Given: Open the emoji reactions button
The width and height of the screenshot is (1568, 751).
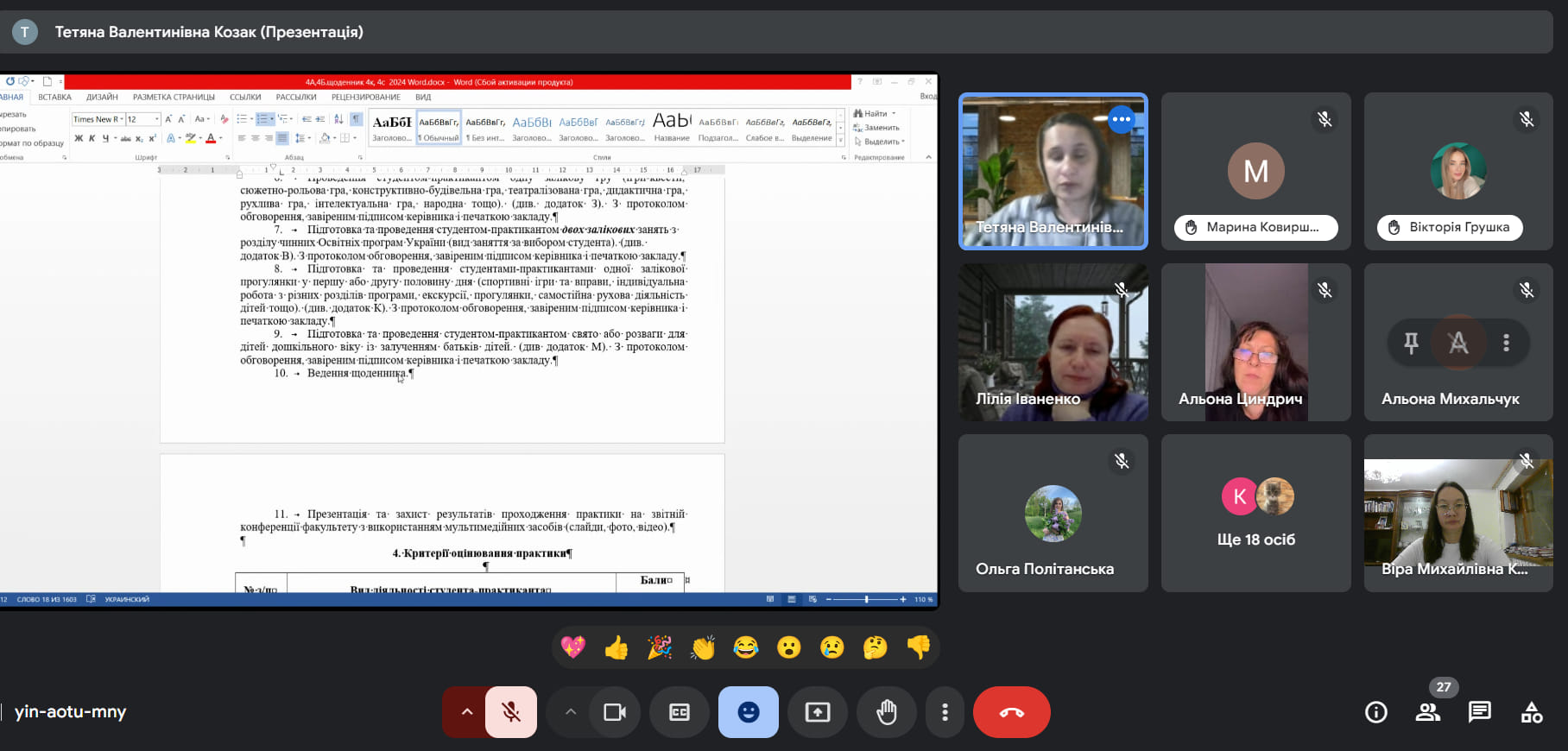Looking at the screenshot, I should (749, 712).
